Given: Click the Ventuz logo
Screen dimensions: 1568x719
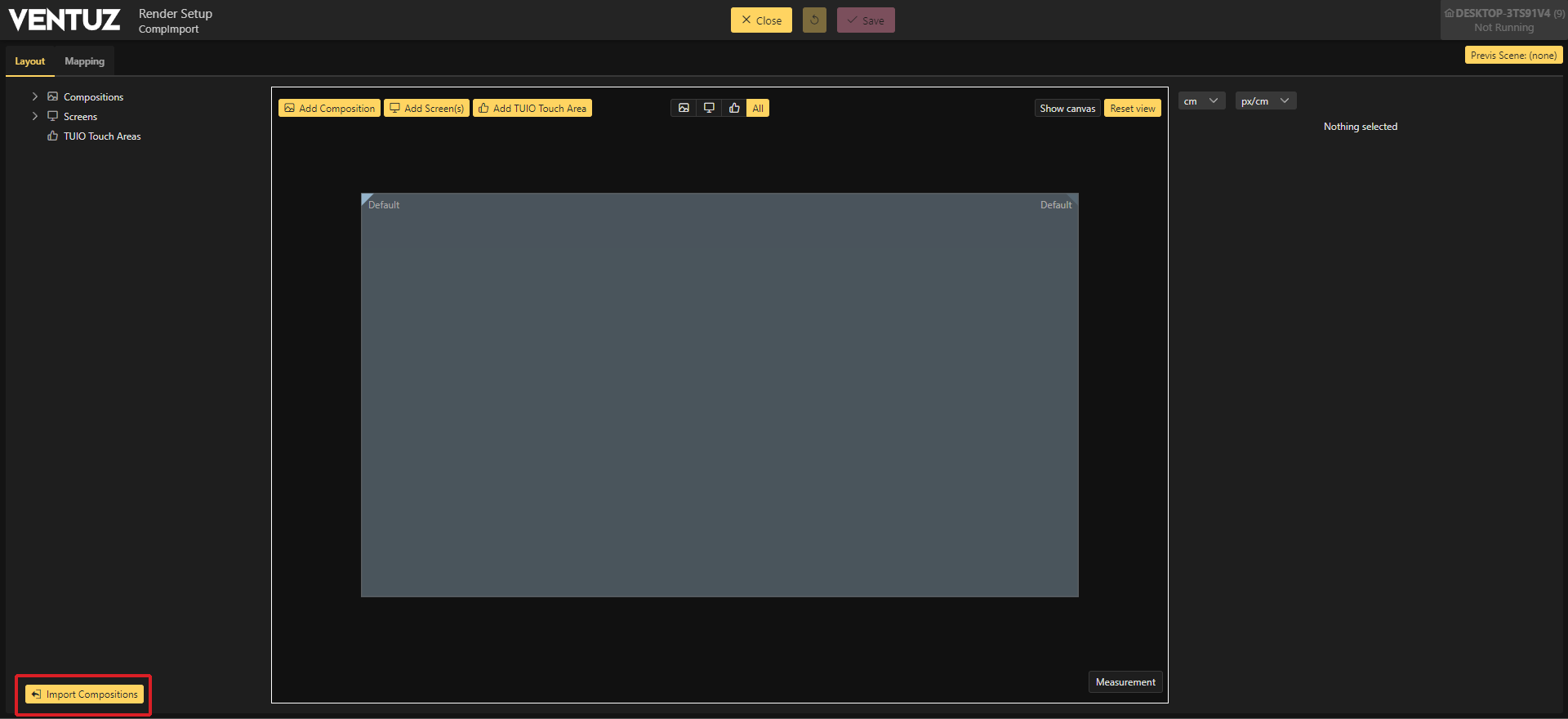Looking at the screenshot, I should (65, 20).
